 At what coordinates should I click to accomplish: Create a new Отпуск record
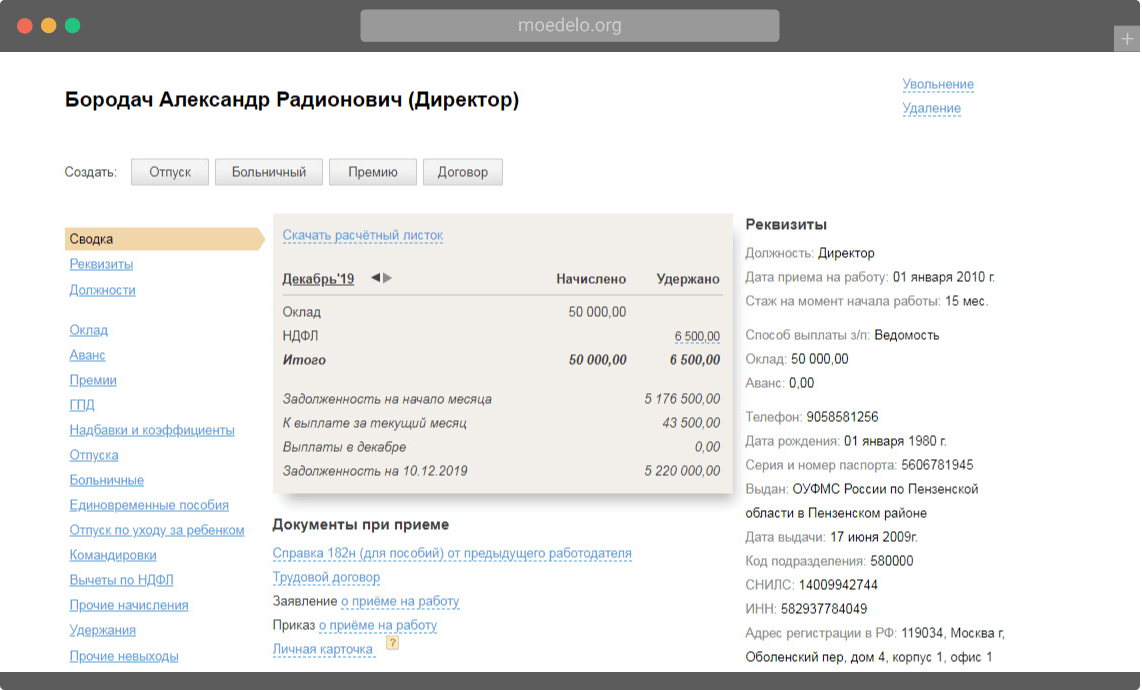pos(169,172)
